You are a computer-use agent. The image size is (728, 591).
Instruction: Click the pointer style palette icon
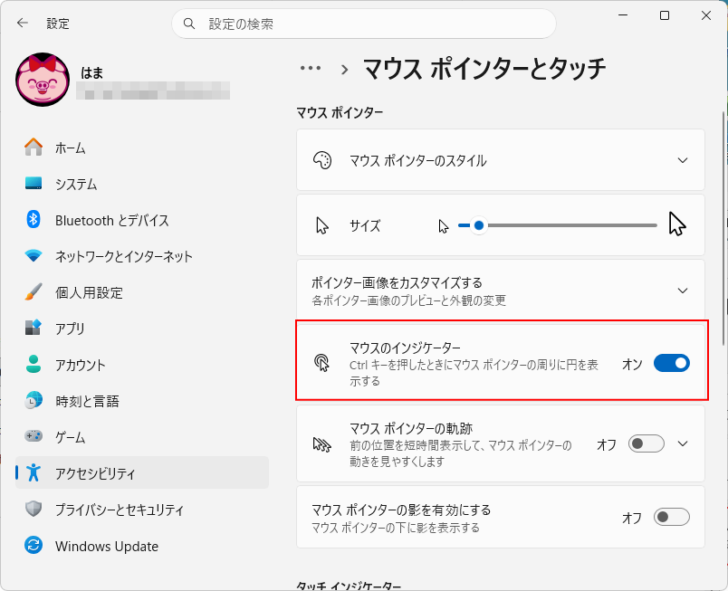[322, 161]
